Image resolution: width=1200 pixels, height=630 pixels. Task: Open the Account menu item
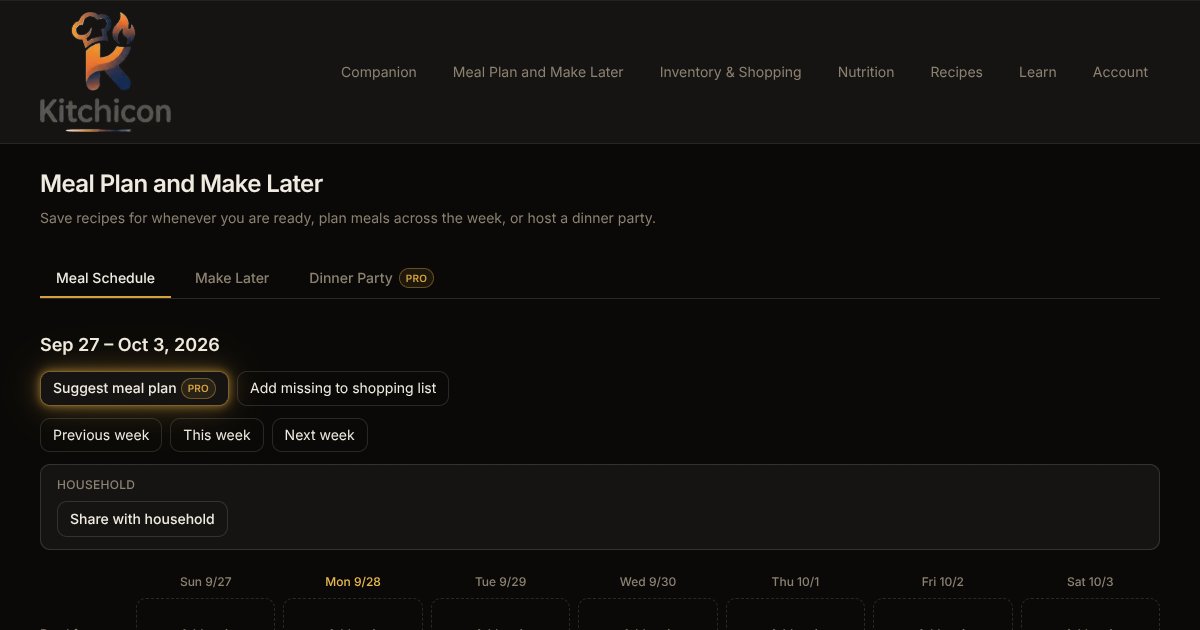click(1121, 72)
